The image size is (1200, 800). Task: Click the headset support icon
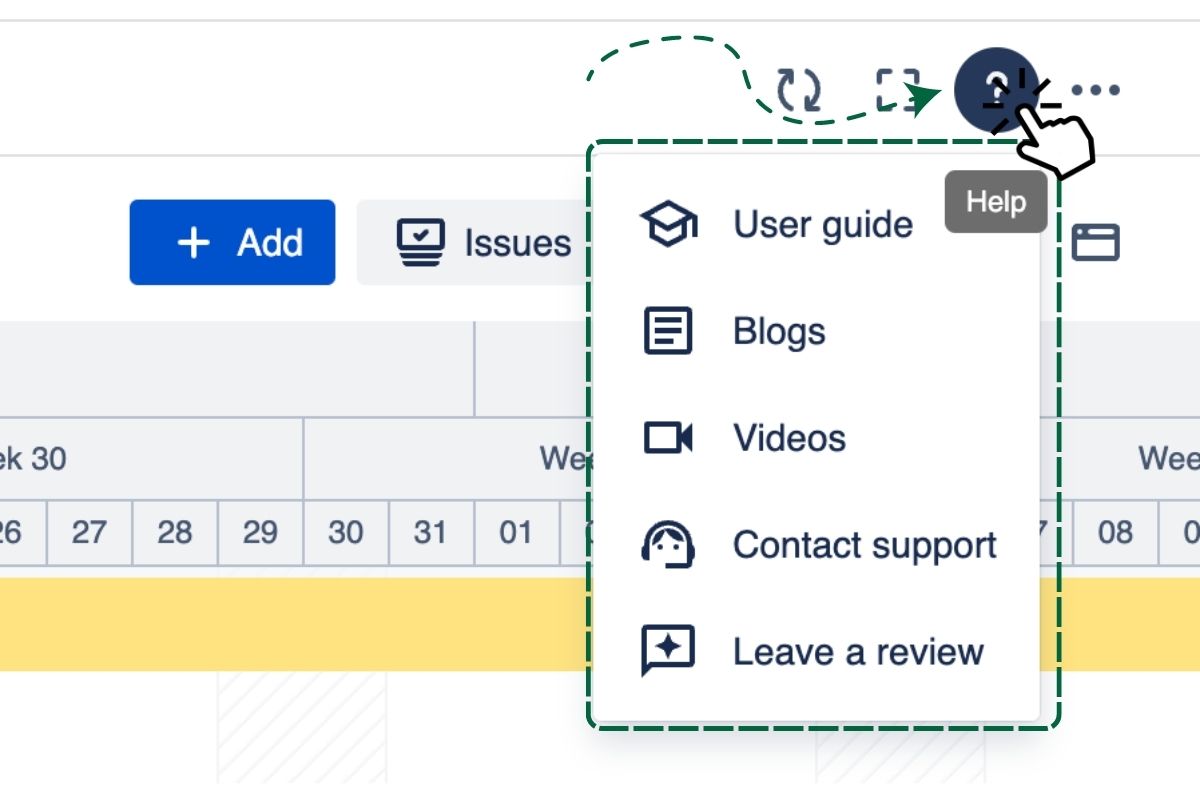(x=667, y=545)
